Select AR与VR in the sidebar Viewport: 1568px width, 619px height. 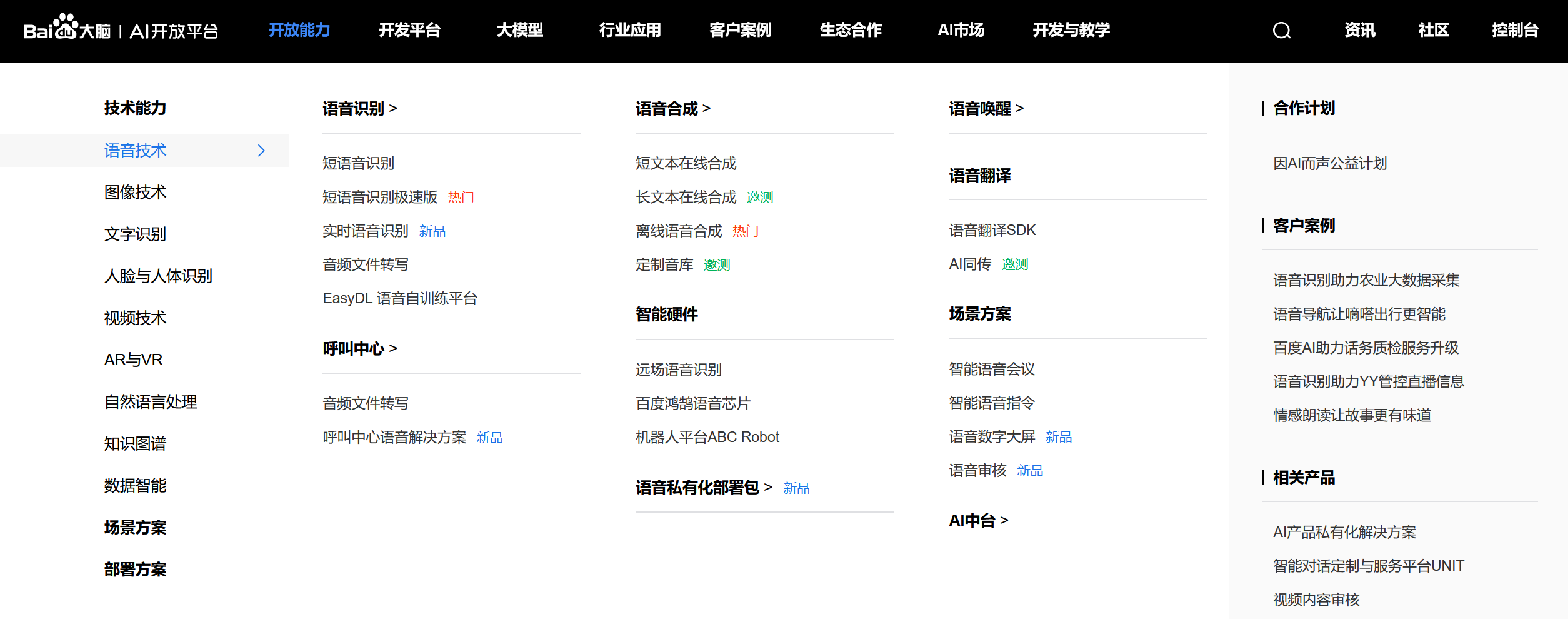pos(133,360)
